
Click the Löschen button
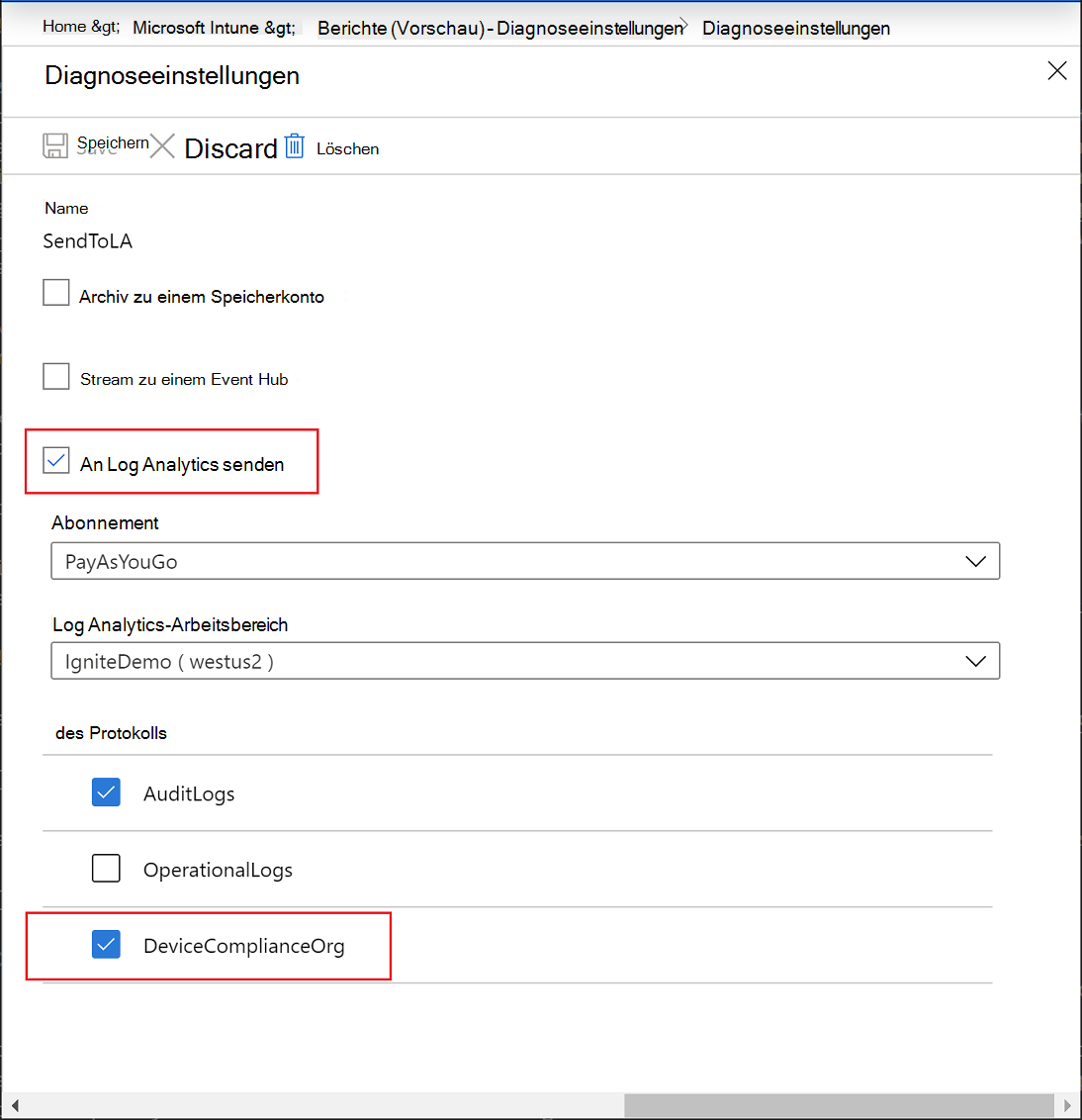pos(347,148)
